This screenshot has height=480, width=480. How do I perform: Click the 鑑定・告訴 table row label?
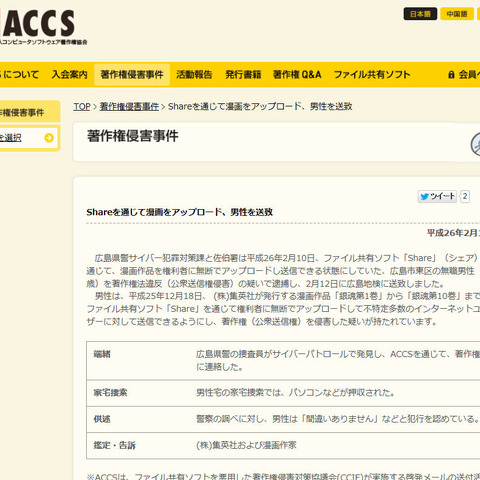115,445
